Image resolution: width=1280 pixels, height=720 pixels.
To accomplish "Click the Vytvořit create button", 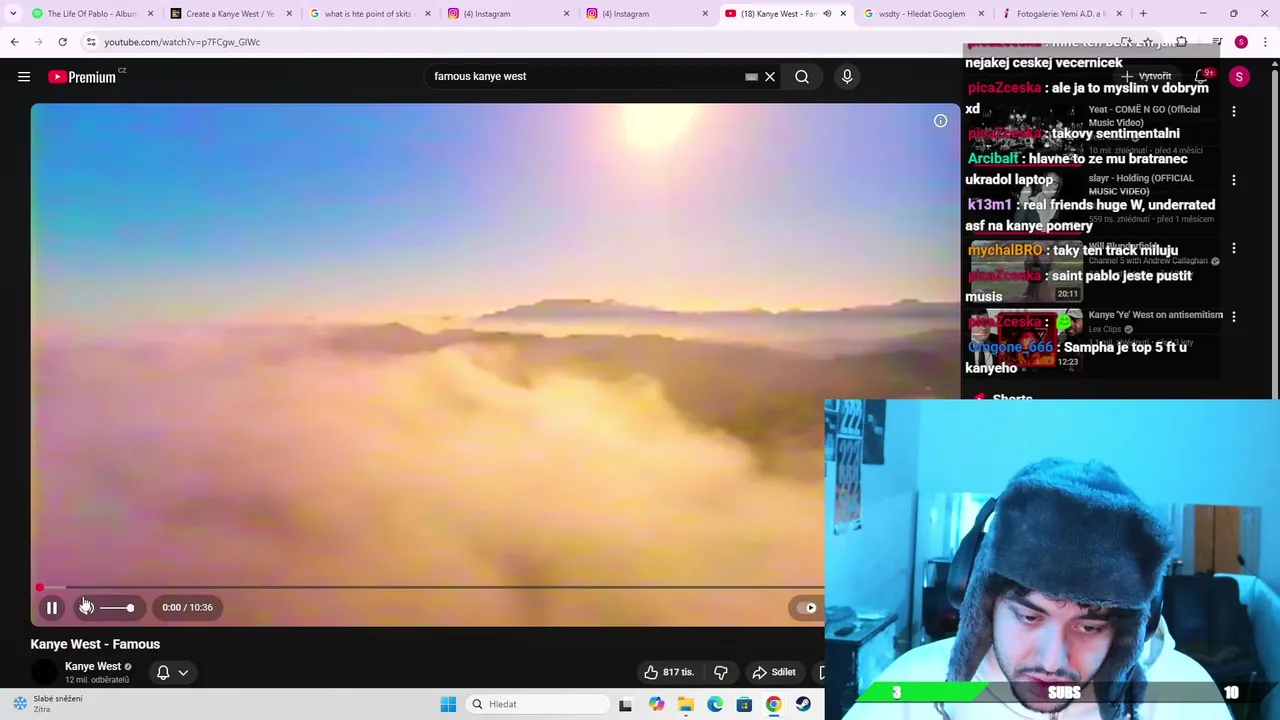I will 1147,76.
